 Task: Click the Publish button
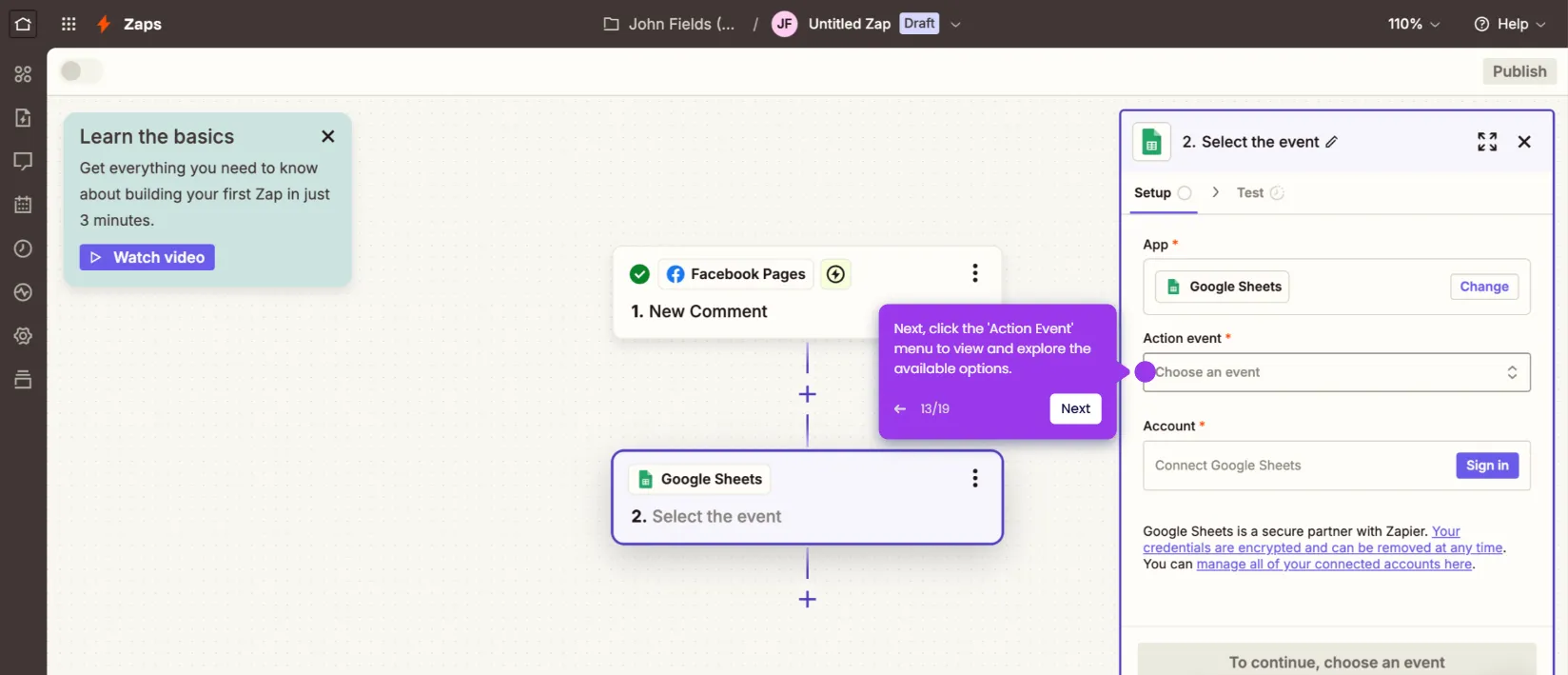(1519, 71)
